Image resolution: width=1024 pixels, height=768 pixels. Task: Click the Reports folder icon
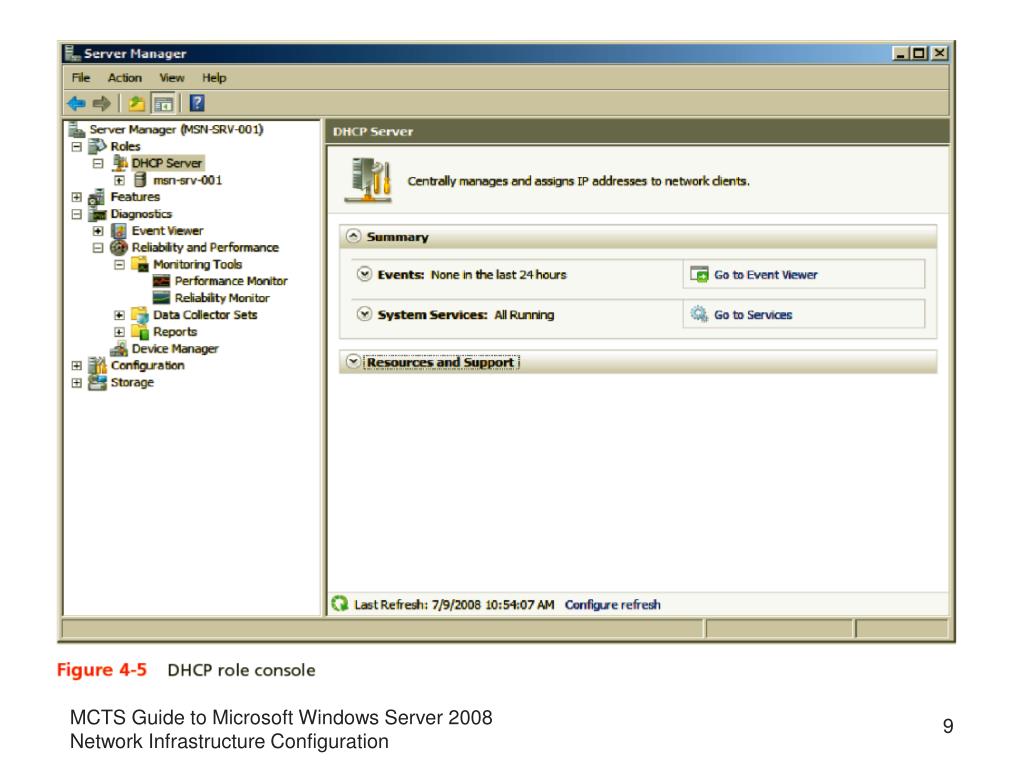coord(140,332)
